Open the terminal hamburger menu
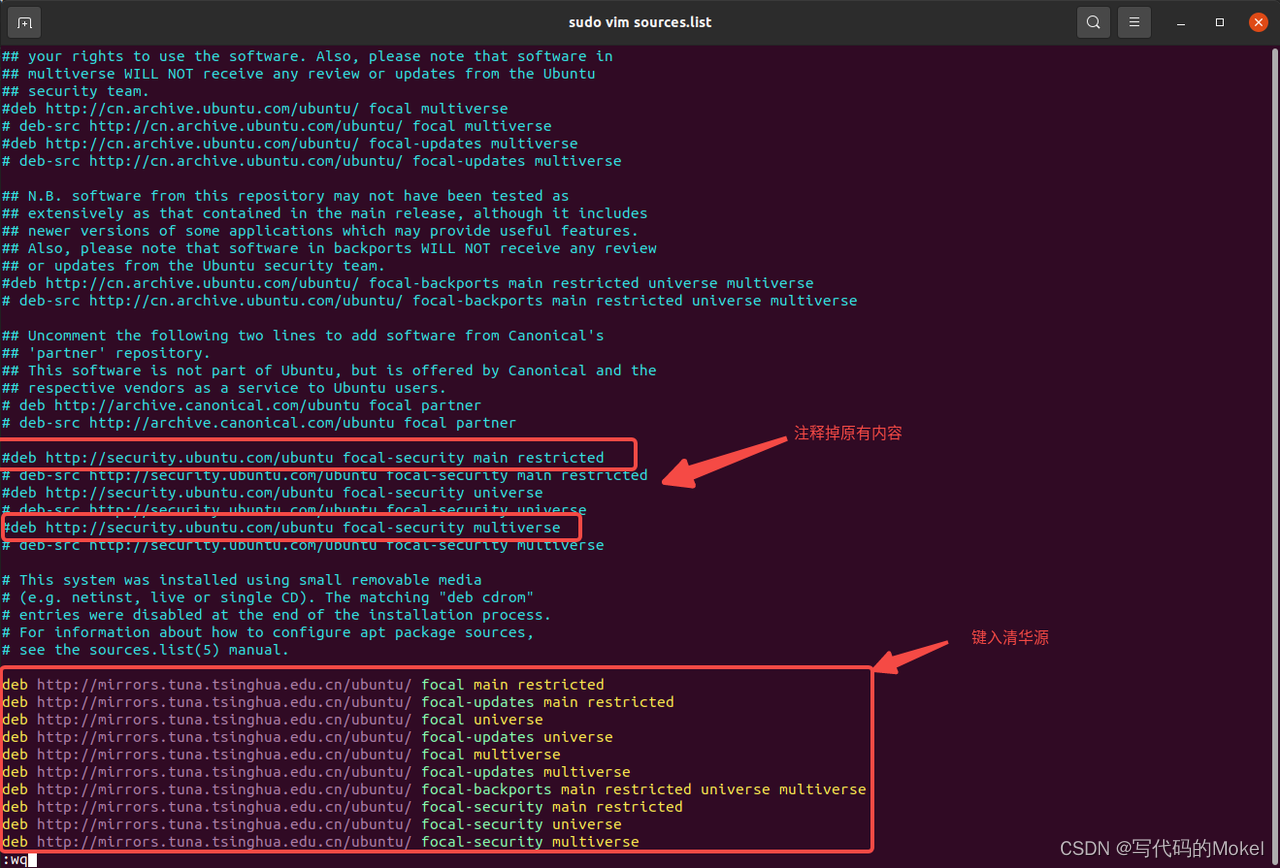Screen dimensions: 1280x868 point(1133,21)
